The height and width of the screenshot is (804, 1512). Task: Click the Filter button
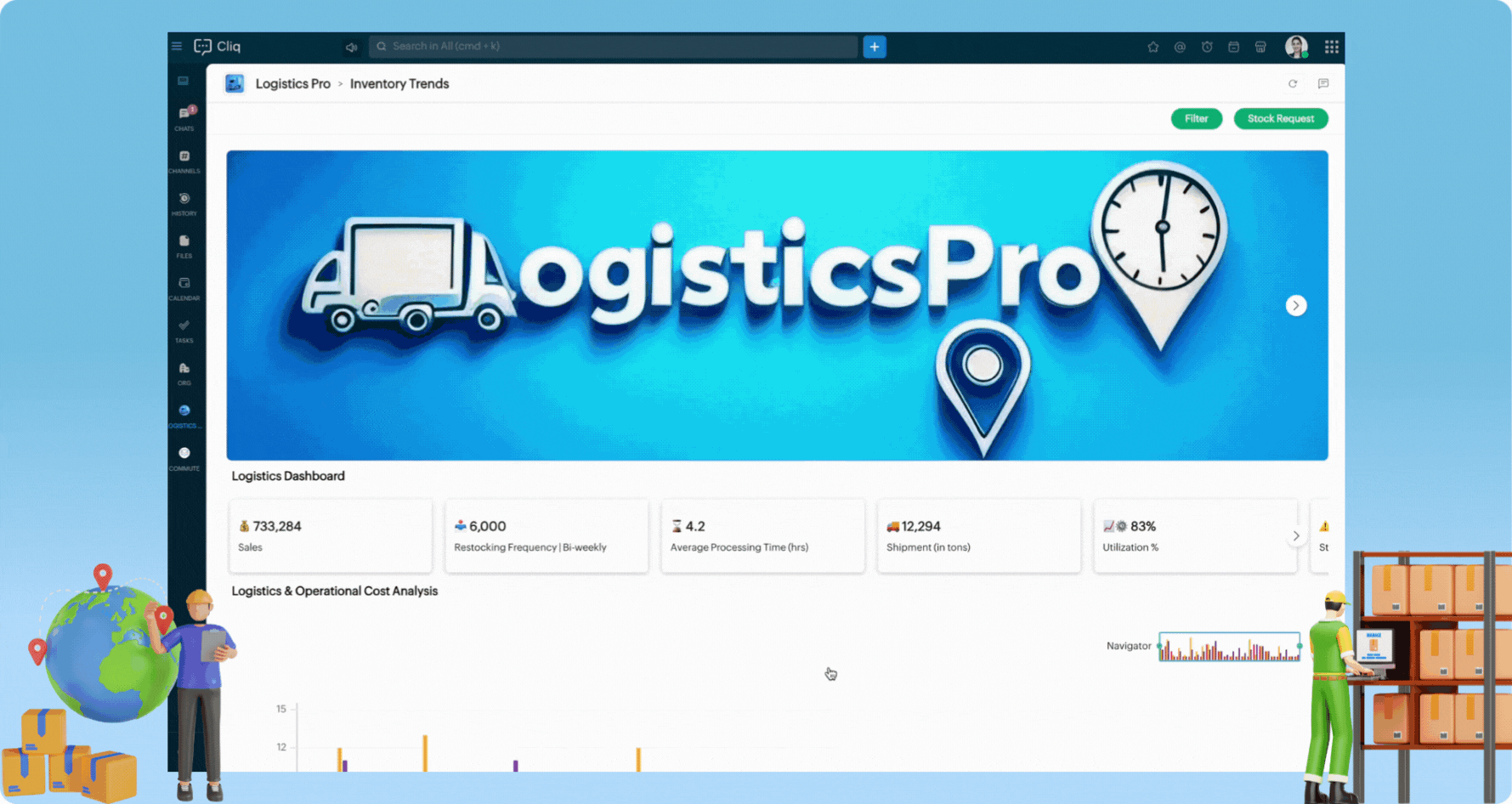click(x=1197, y=119)
